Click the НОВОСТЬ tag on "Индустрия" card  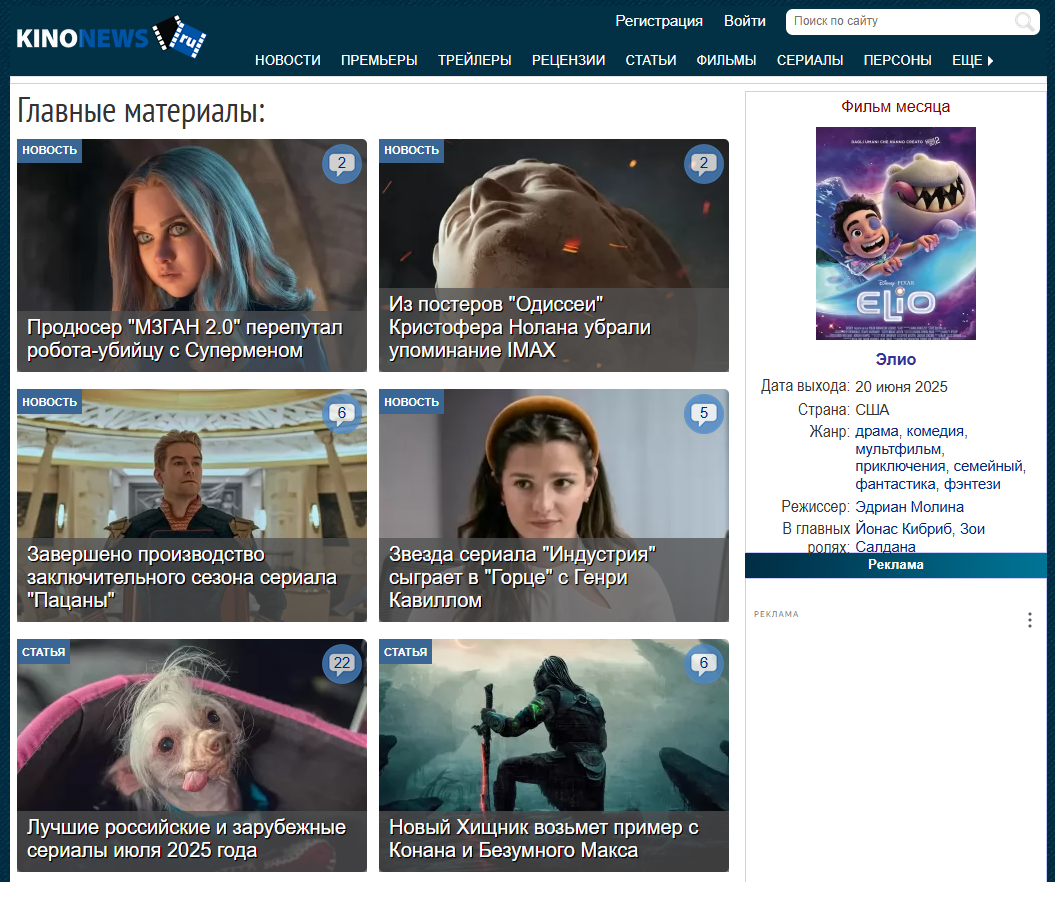point(411,402)
